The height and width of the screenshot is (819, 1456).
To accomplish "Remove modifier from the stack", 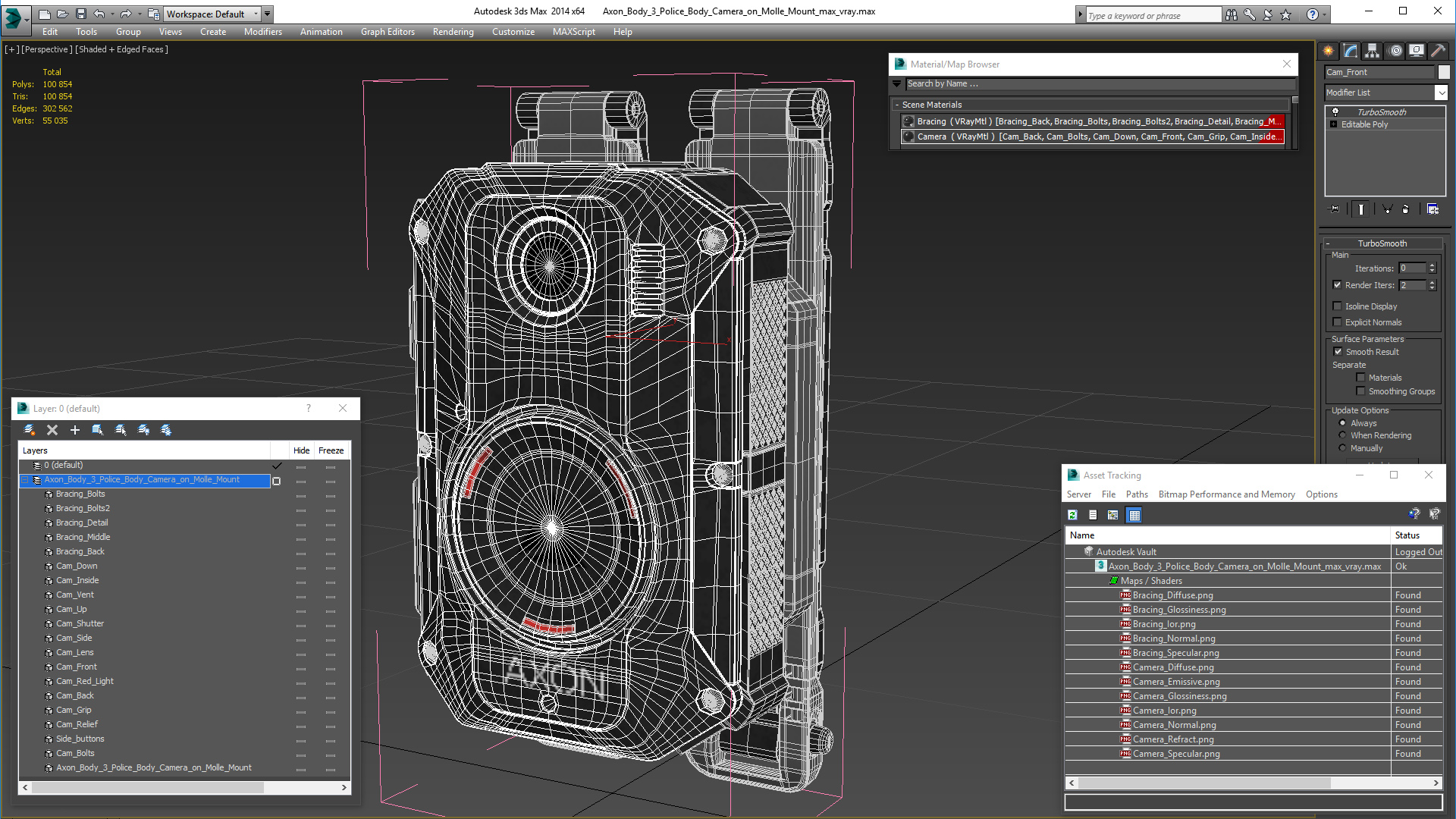I will coord(1406,209).
